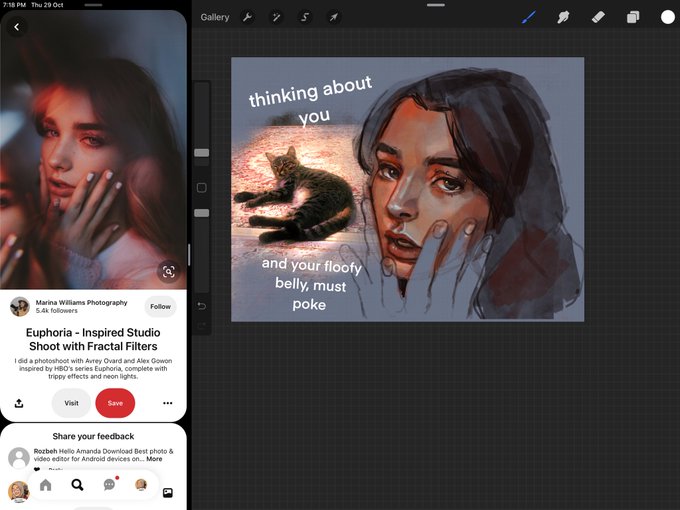Open the Adjustments magic wand menu
Viewport: 680px width, 510px height.
coord(276,17)
